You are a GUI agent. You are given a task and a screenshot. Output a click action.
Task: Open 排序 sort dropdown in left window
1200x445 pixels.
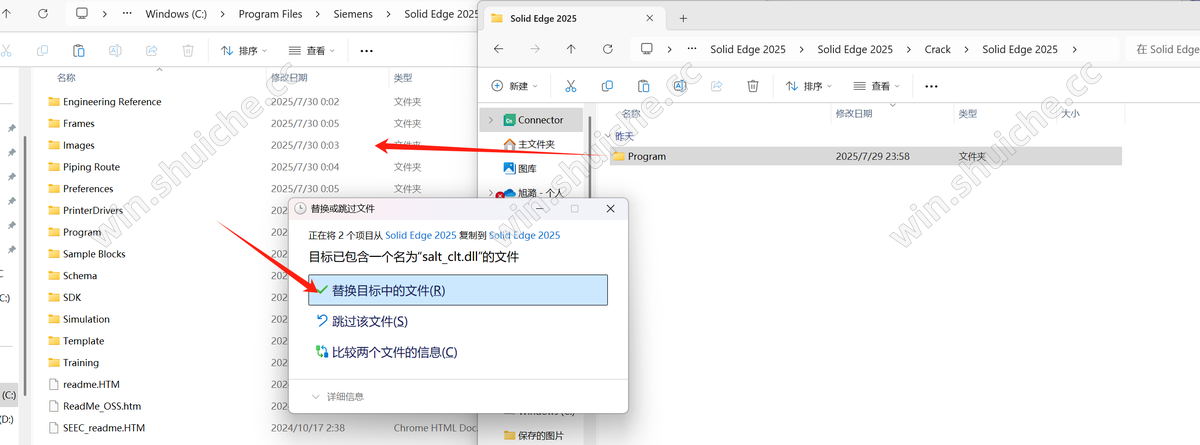(x=245, y=50)
